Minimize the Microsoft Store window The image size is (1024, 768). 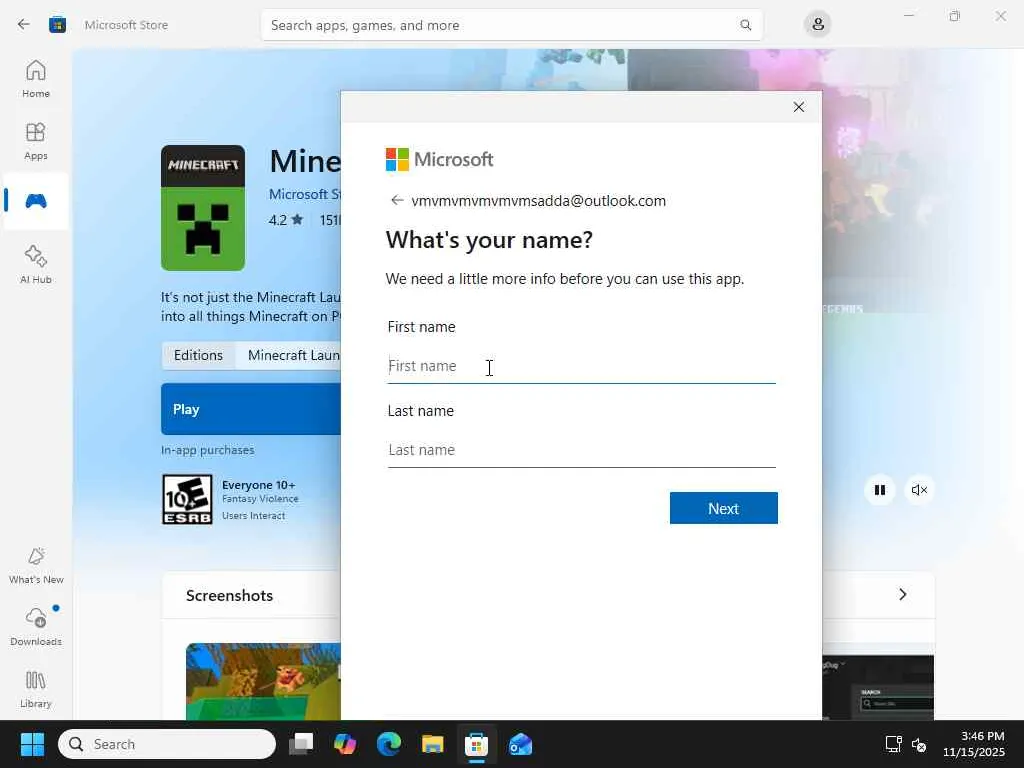[908, 16]
